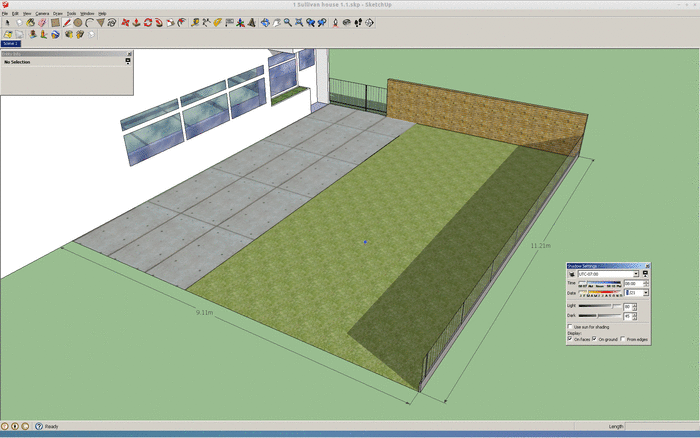Open the date dropdown in Shadow Settings
The height and width of the screenshot is (438, 700).
pyautogui.click(x=646, y=293)
